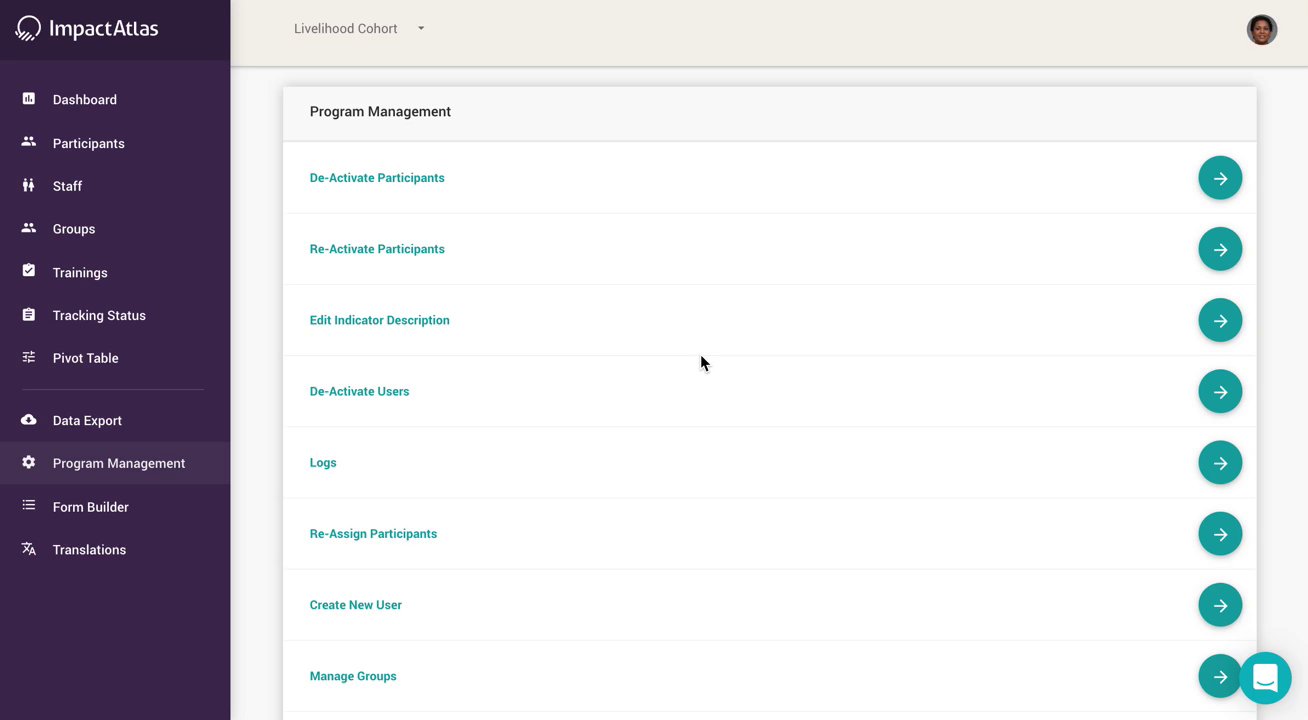Go to Data Export in the sidebar
Image resolution: width=1308 pixels, height=720 pixels.
[x=115, y=421]
